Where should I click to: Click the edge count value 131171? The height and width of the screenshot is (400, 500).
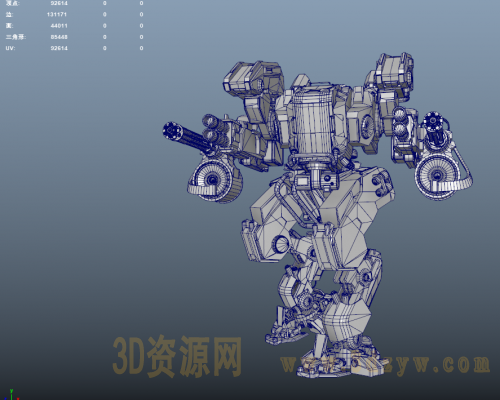click(x=57, y=14)
